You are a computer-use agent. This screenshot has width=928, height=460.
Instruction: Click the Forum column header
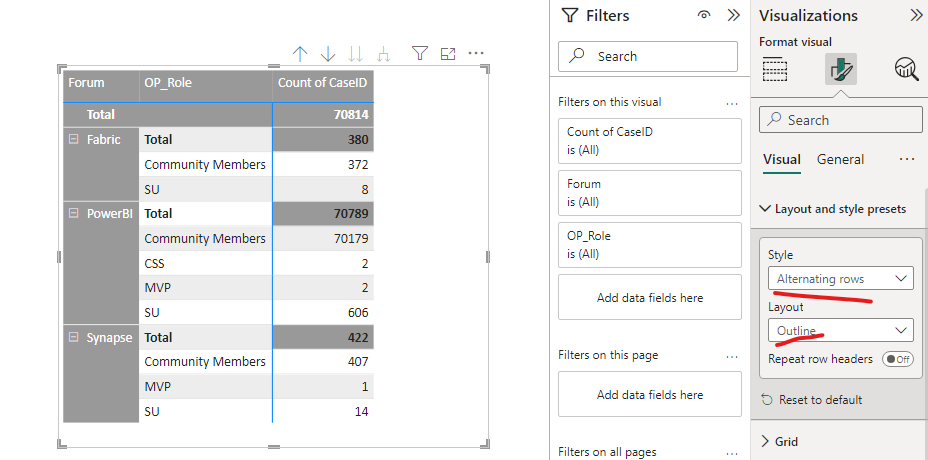(101, 86)
